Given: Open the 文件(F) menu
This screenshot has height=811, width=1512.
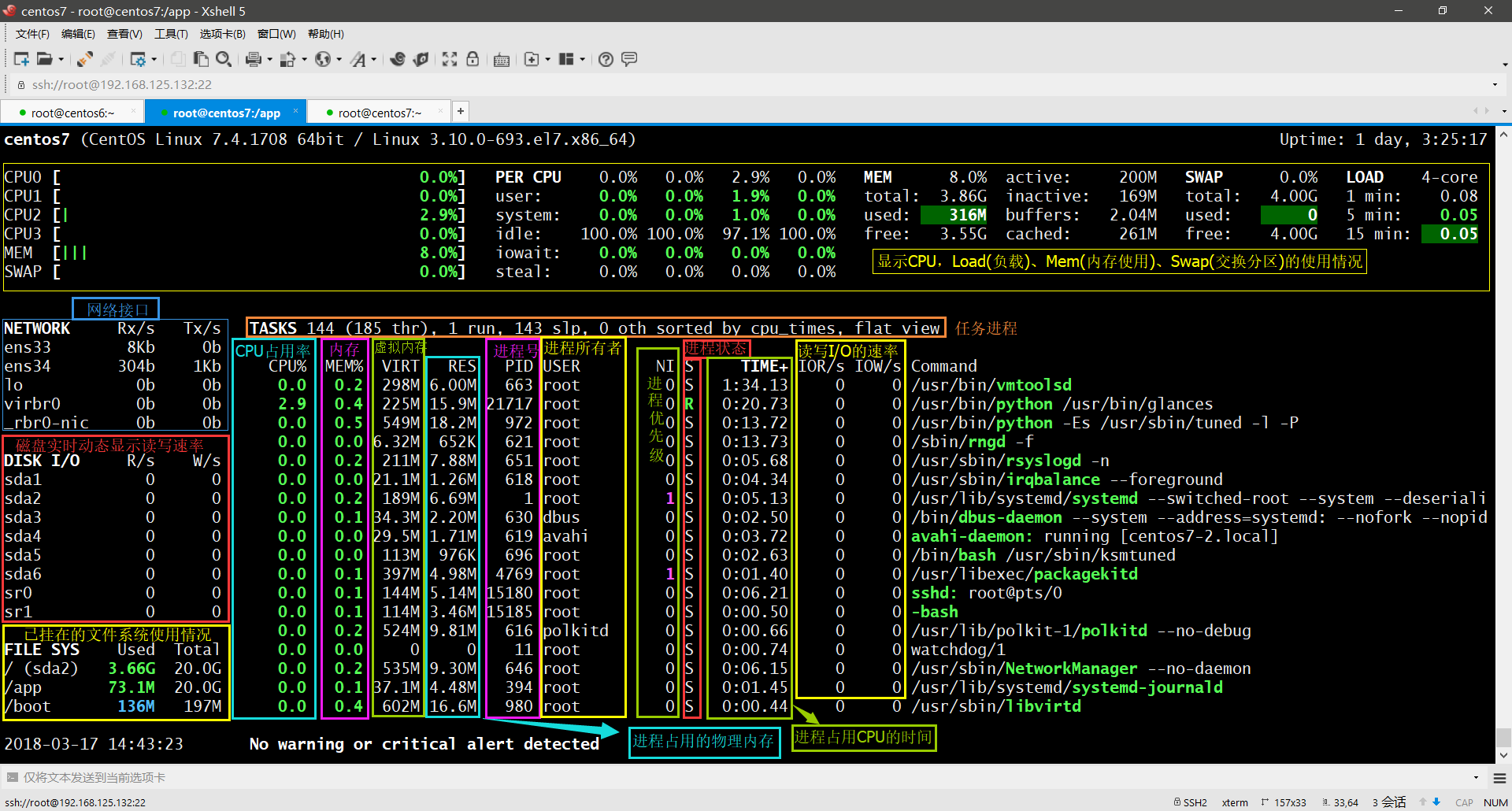Looking at the screenshot, I should [x=32, y=34].
